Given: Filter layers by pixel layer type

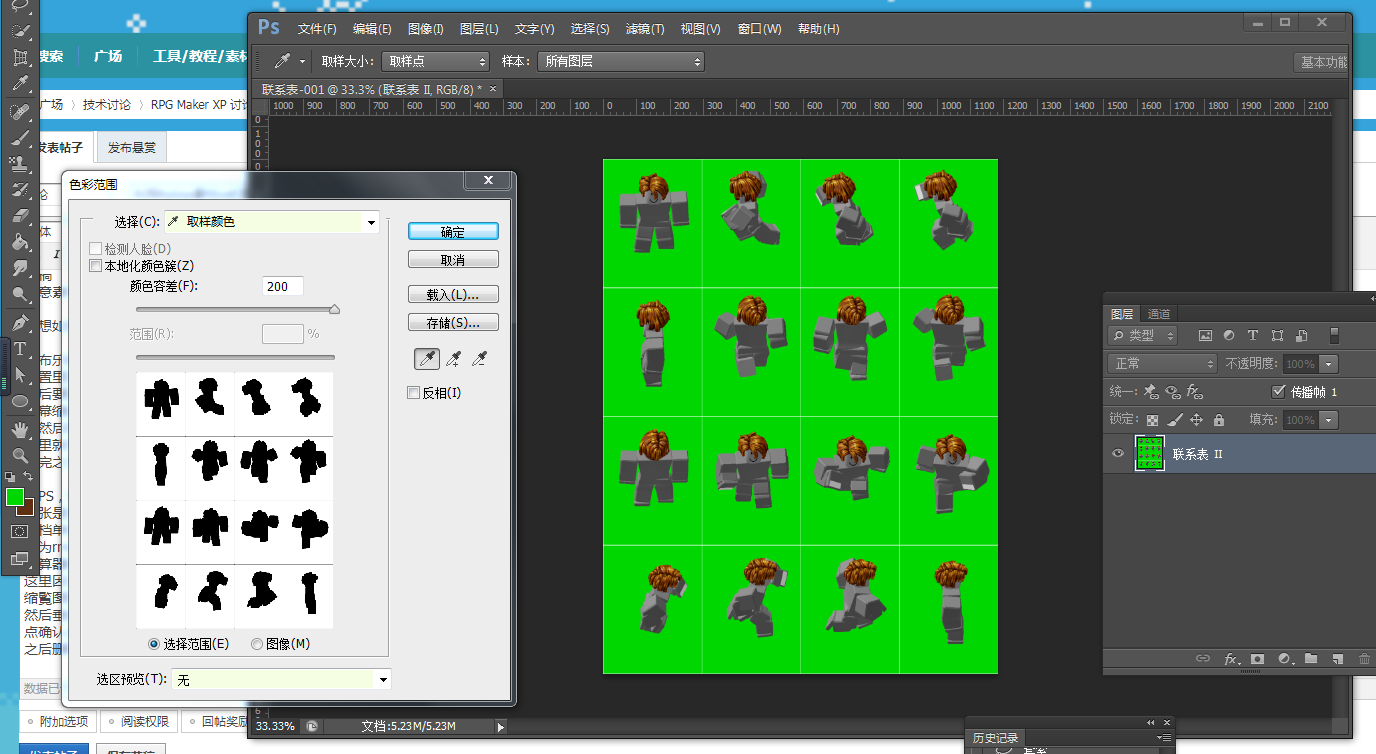Looking at the screenshot, I should [1205, 336].
